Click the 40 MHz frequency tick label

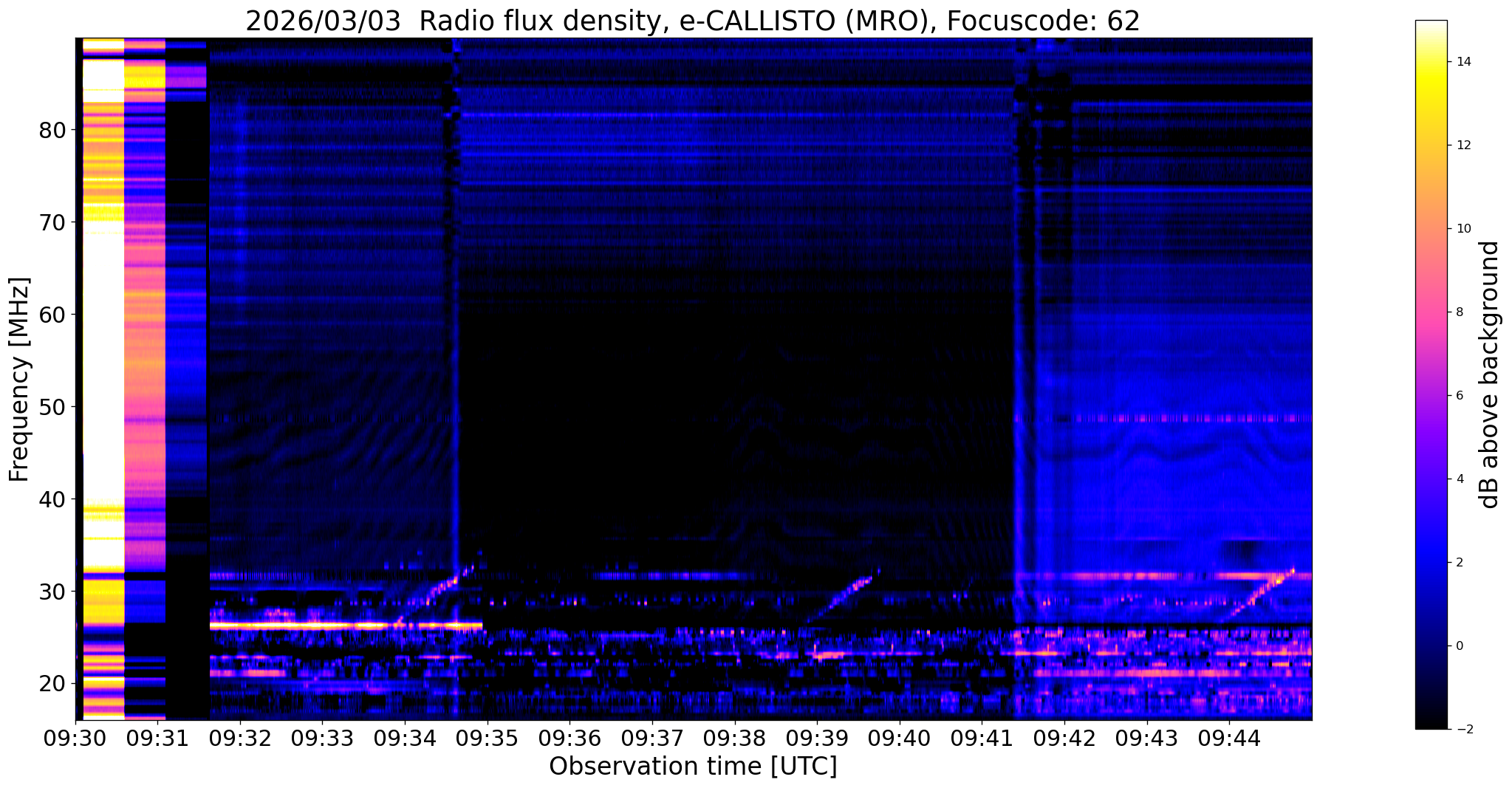coord(51,499)
